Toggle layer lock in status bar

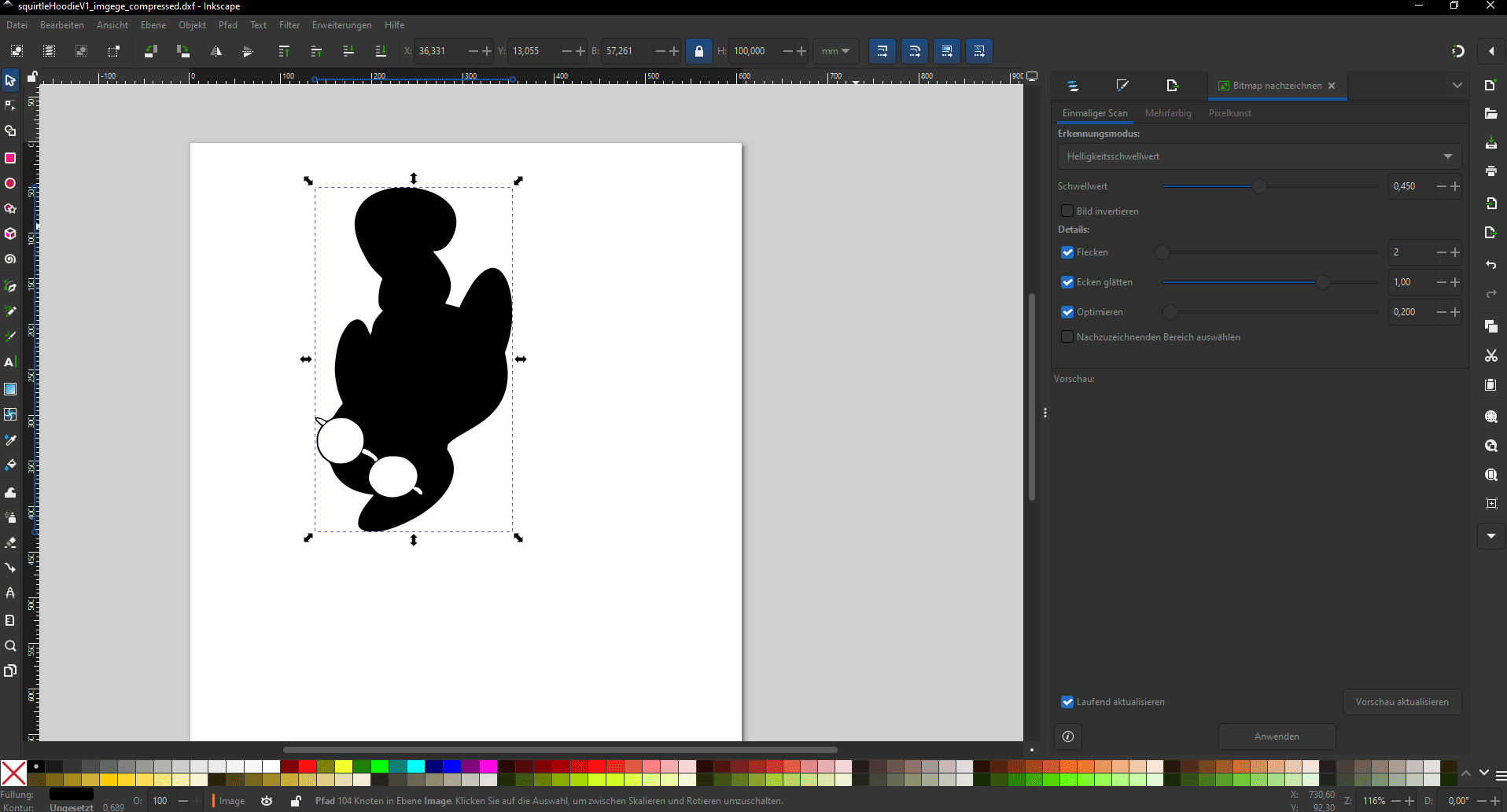tap(295, 801)
